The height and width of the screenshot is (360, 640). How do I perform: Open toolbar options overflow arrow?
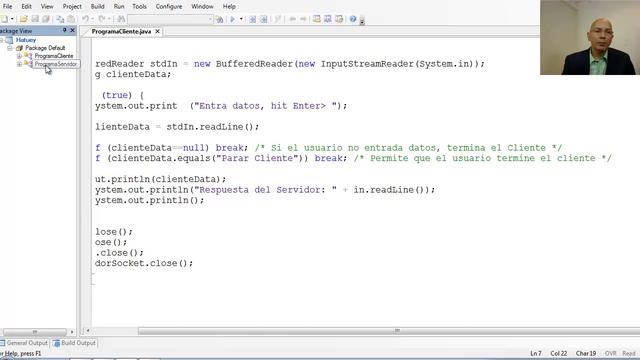[362, 21]
